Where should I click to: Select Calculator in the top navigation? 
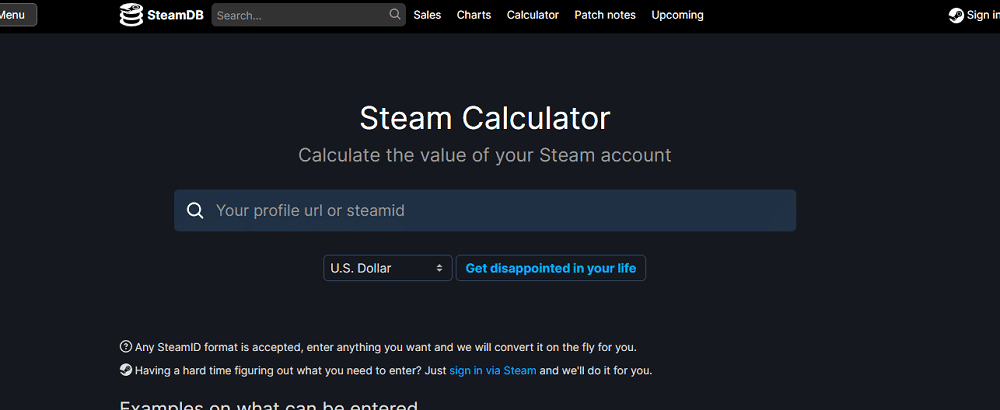(533, 15)
